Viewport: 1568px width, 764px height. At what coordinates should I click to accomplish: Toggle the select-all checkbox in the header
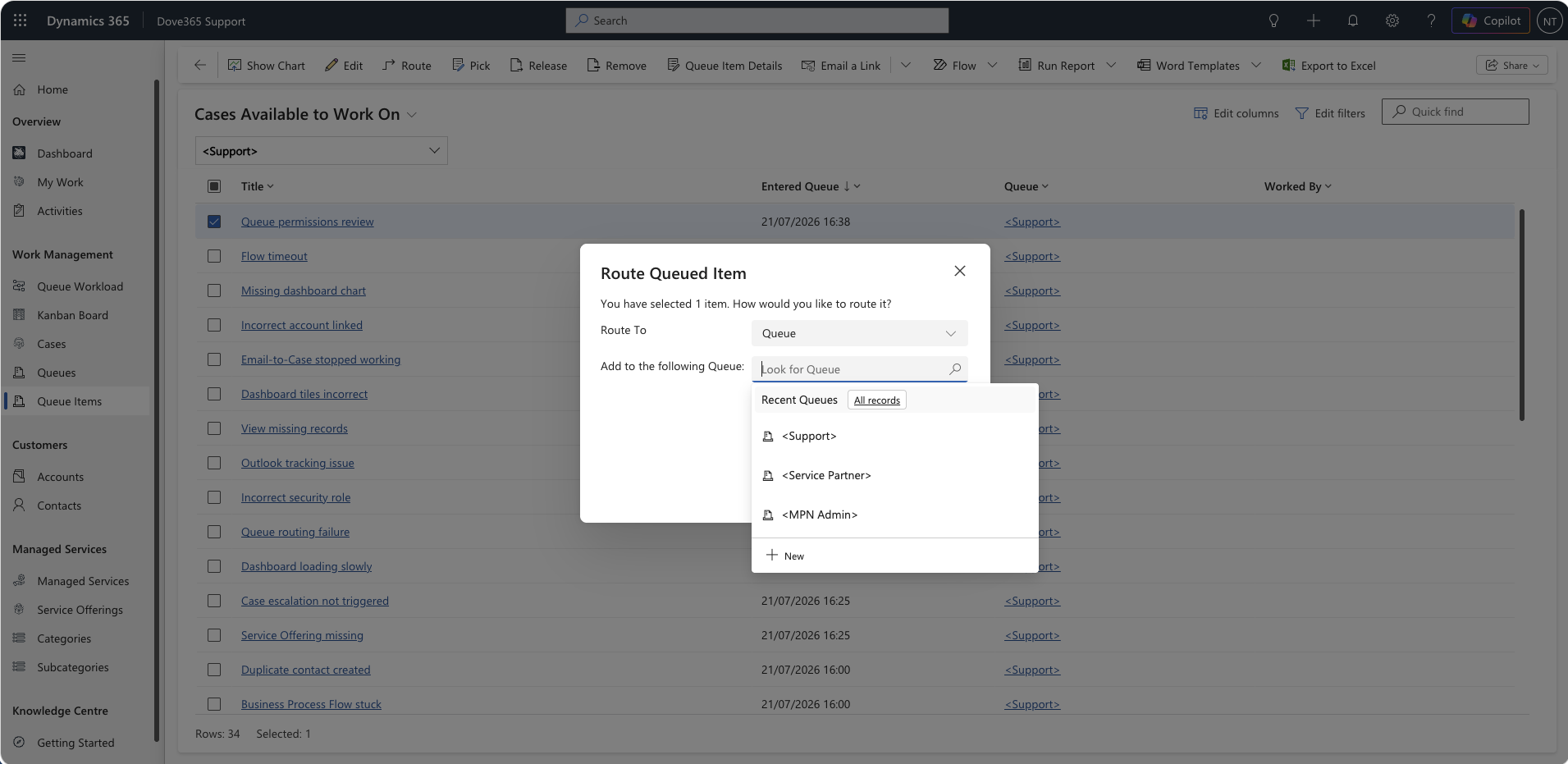(x=214, y=186)
